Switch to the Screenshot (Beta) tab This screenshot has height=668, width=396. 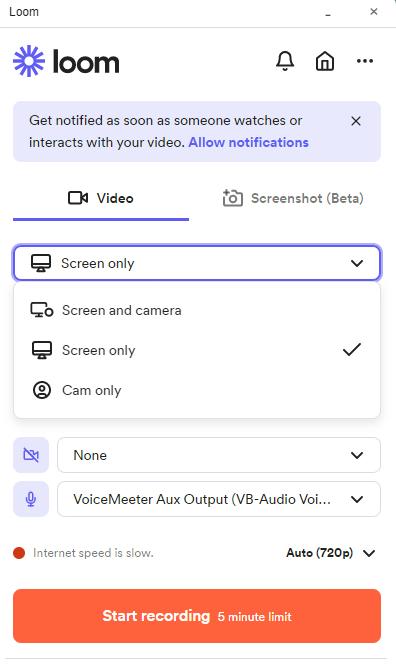pyautogui.click(x=293, y=198)
